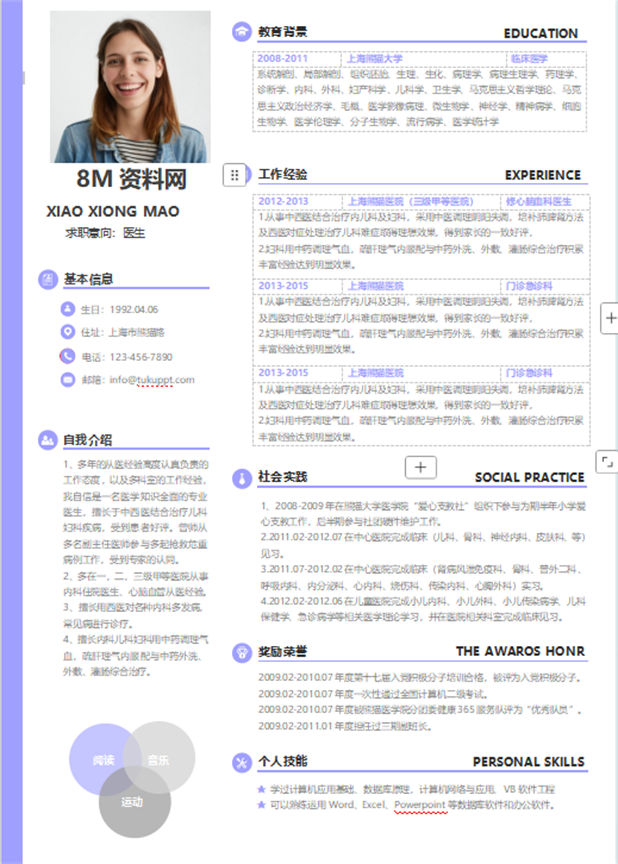
Task: Click the '奖励荣誉' section title
Action: pyautogui.click(x=283, y=652)
